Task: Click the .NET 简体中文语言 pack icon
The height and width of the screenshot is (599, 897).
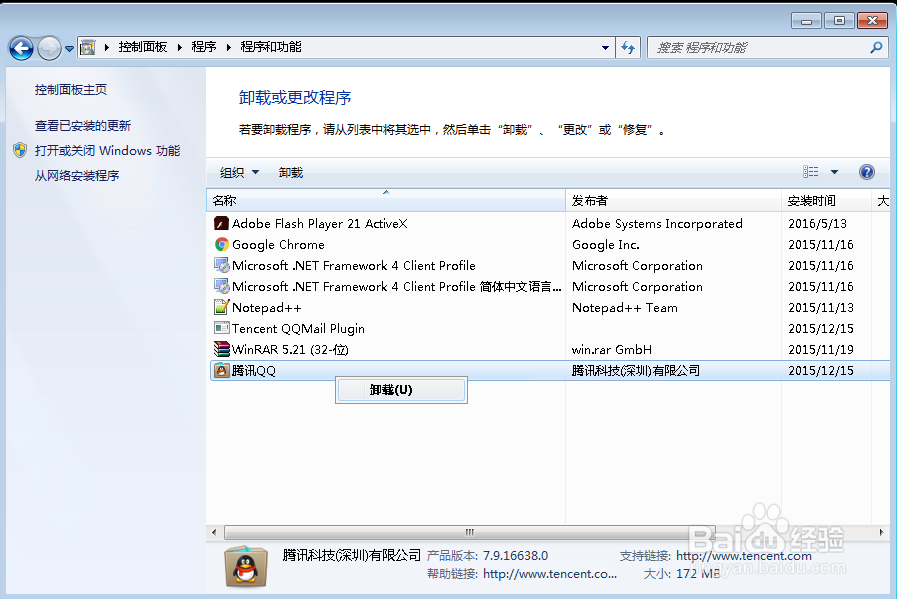Action: (x=221, y=286)
